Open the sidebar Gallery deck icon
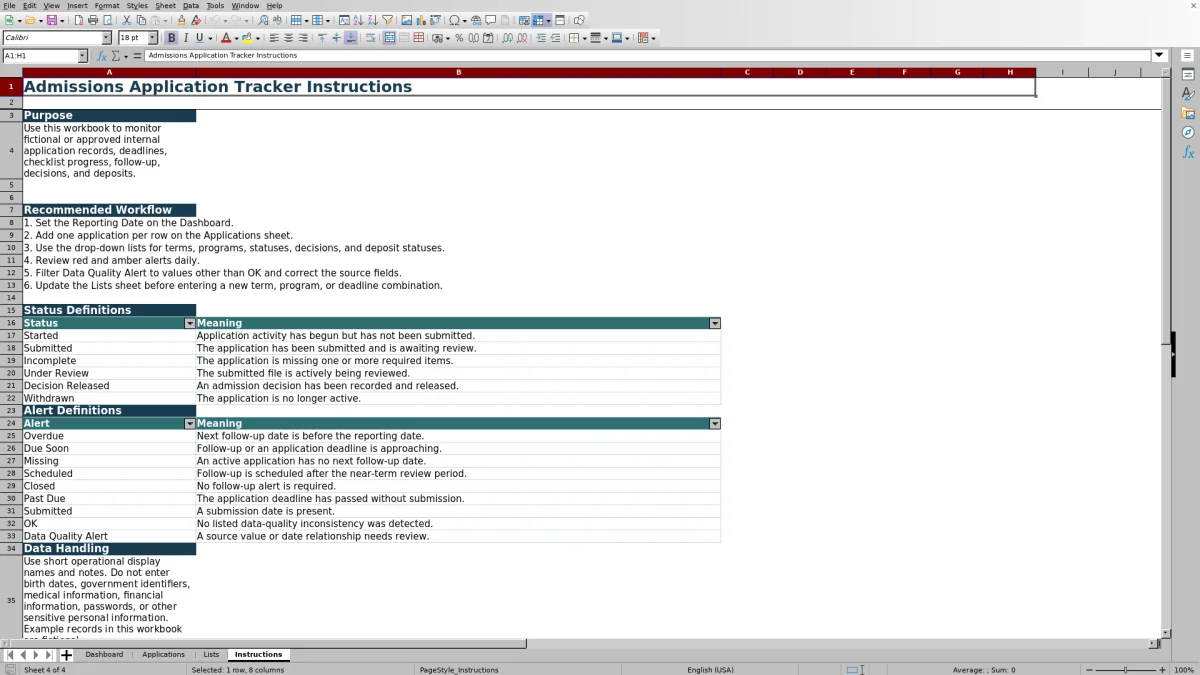Image resolution: width=1200 pixels, height=675 pixels. [1188, 113]
